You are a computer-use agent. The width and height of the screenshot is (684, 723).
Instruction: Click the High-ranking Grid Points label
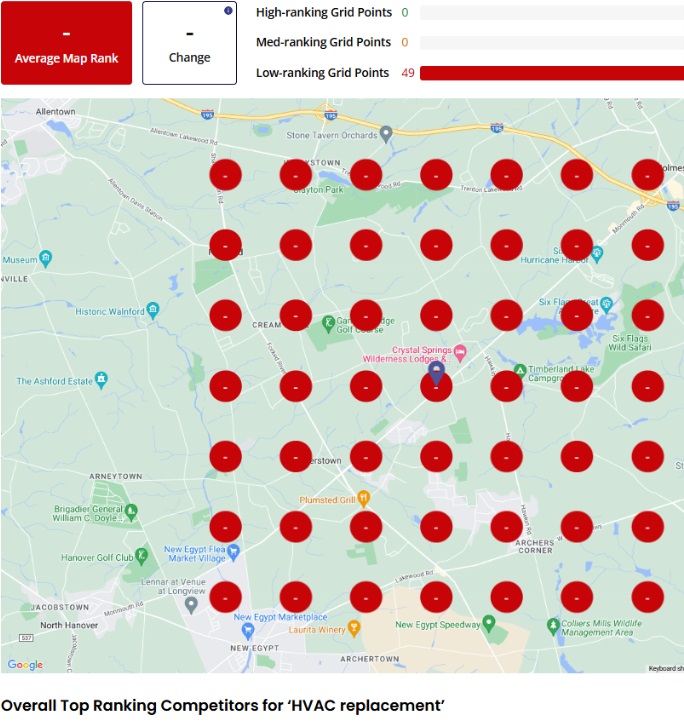(324, 12)
